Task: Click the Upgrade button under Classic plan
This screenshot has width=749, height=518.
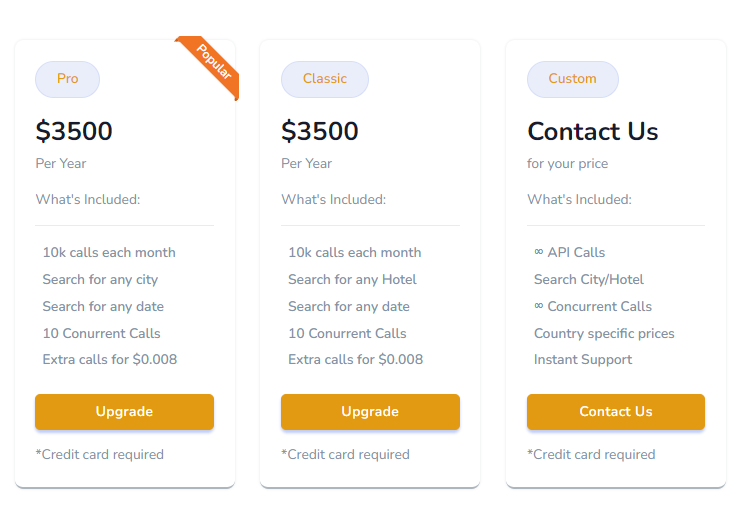Action: 370,411
